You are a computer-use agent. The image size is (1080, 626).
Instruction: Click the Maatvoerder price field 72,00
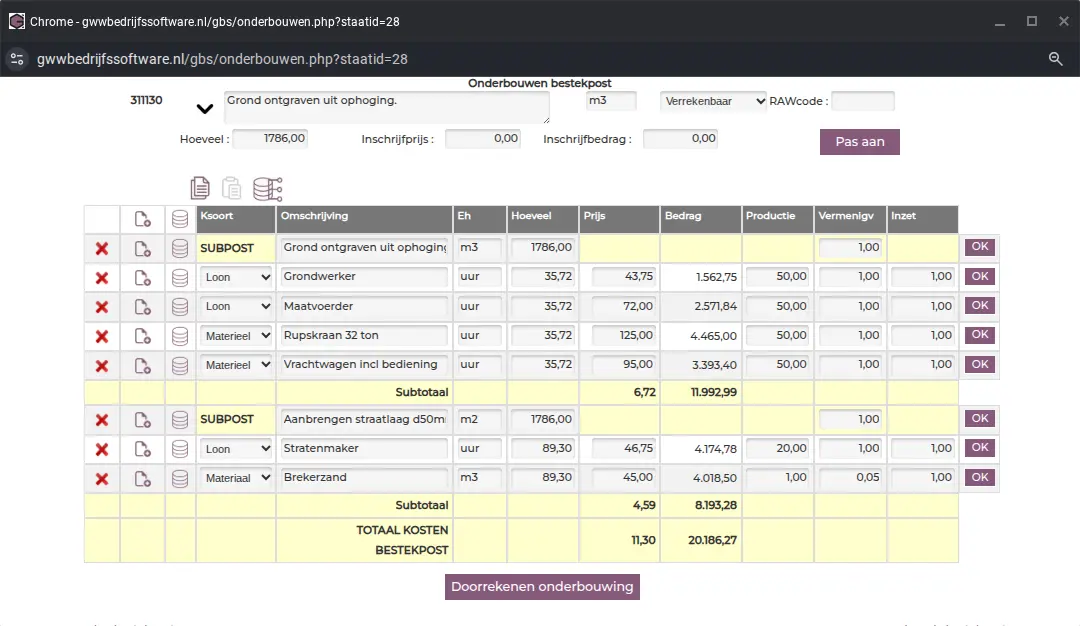(623, 306)
